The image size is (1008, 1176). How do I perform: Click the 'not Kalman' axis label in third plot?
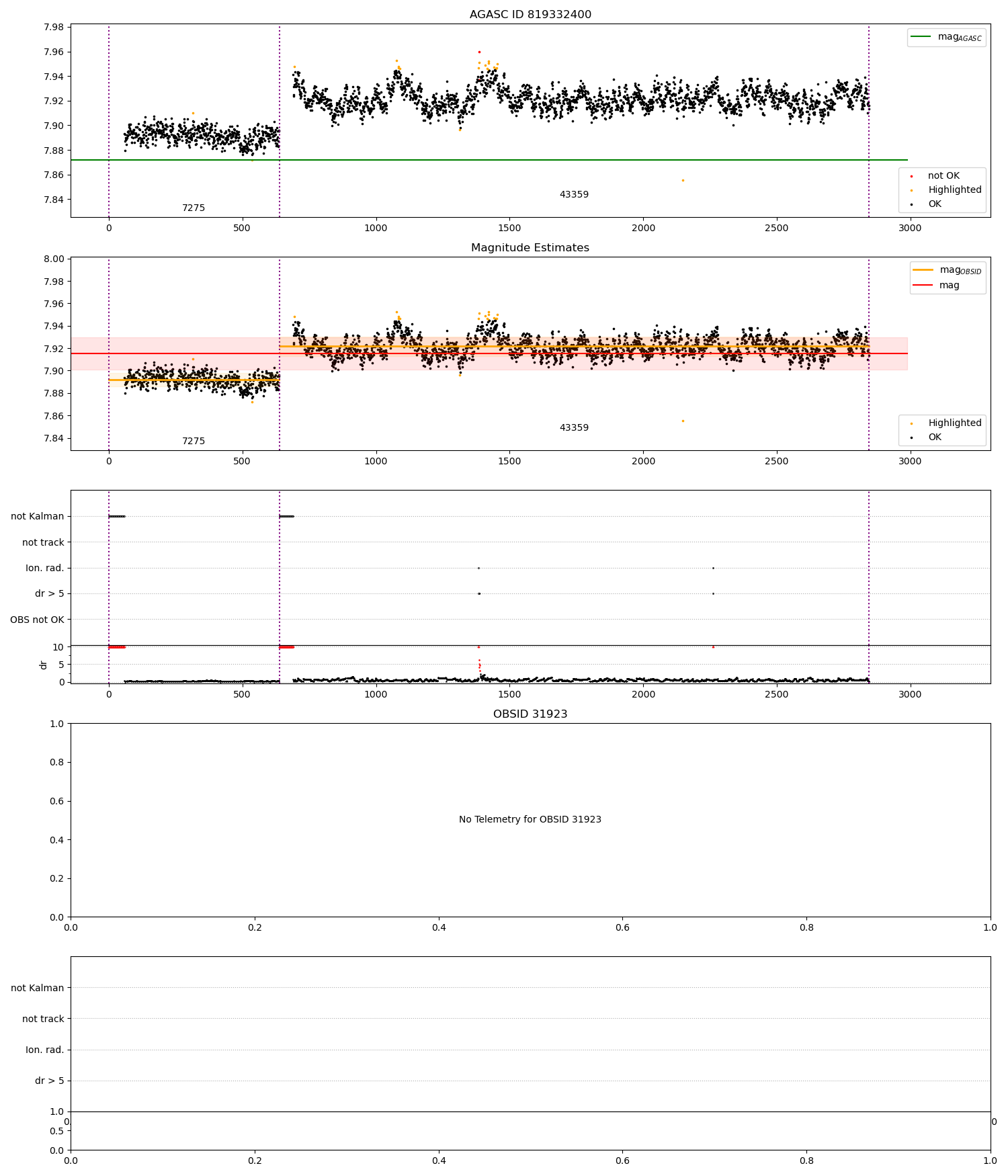point(38,517)
